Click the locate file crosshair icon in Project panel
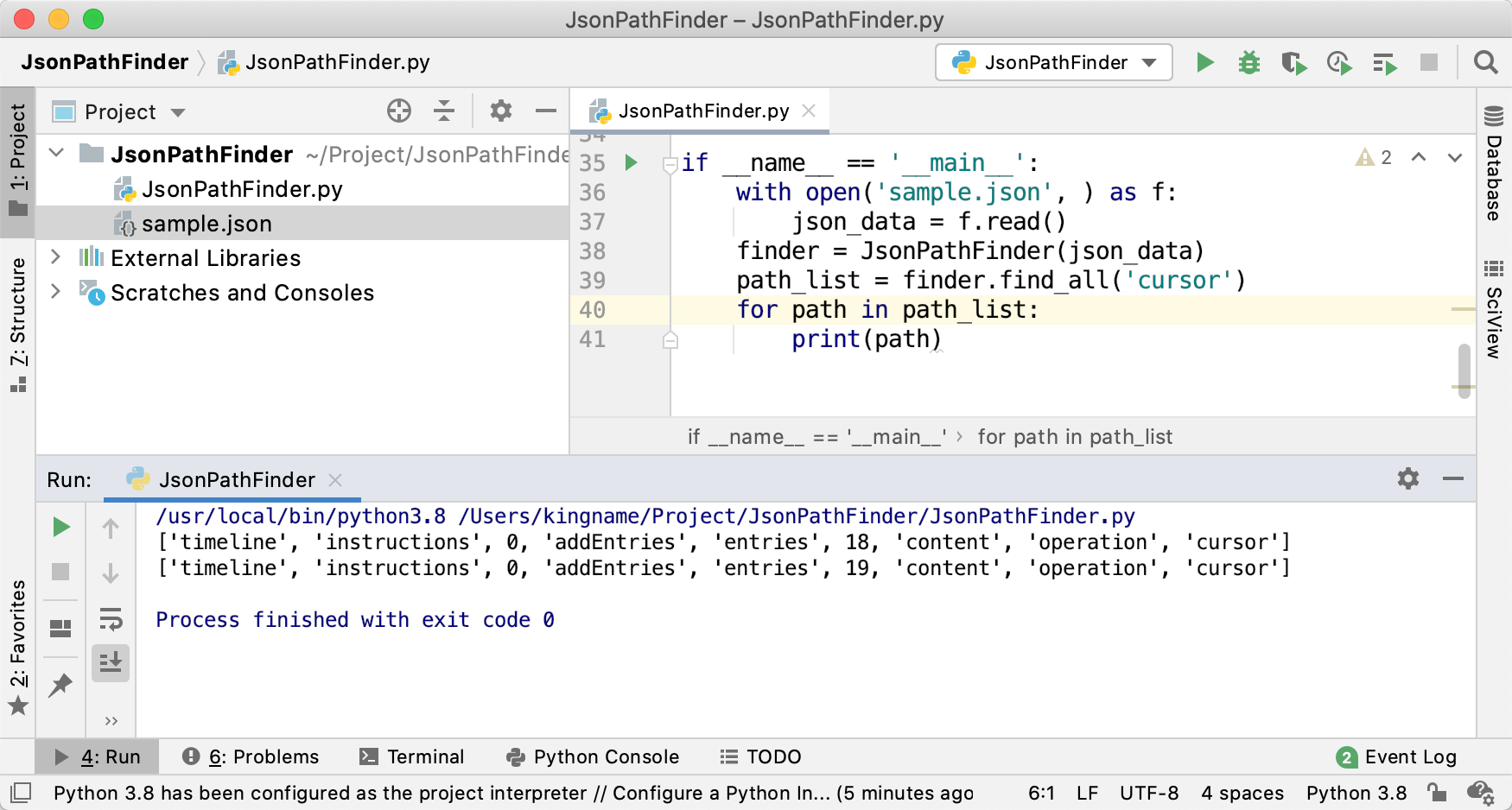 [399, 111]
